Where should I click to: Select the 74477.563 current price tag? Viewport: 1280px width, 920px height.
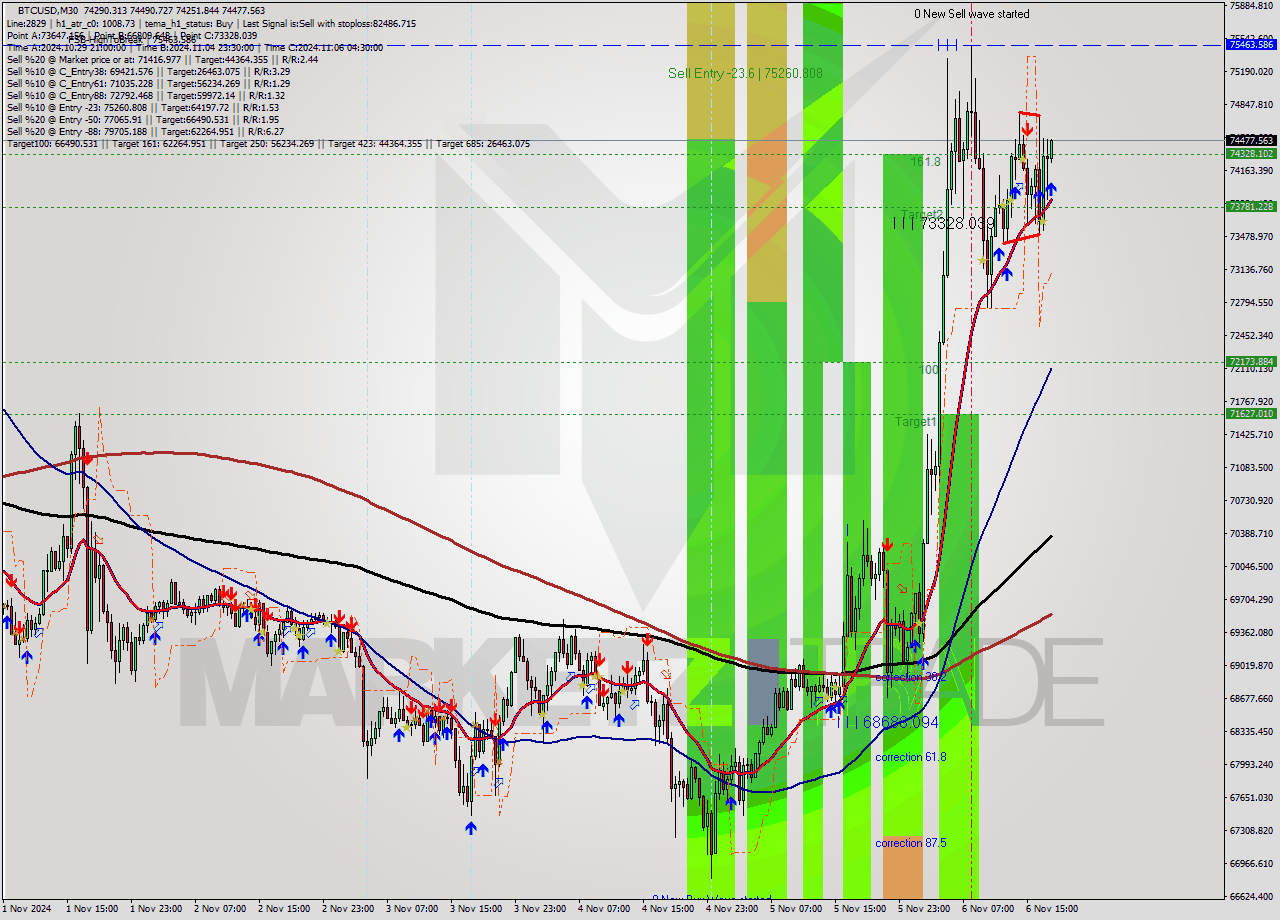(1251, 141)
